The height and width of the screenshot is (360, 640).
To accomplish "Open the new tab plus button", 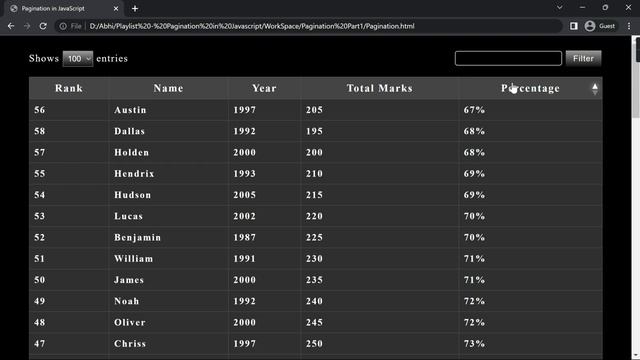I will point(135,8).
